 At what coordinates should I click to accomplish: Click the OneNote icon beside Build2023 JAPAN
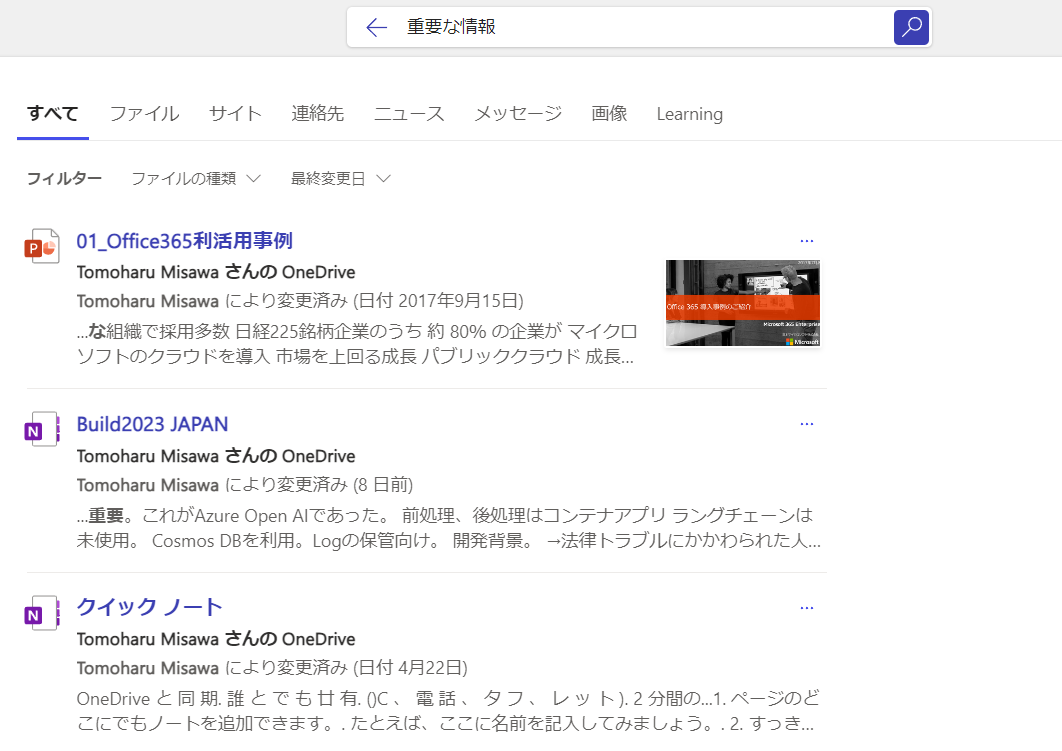42,429
